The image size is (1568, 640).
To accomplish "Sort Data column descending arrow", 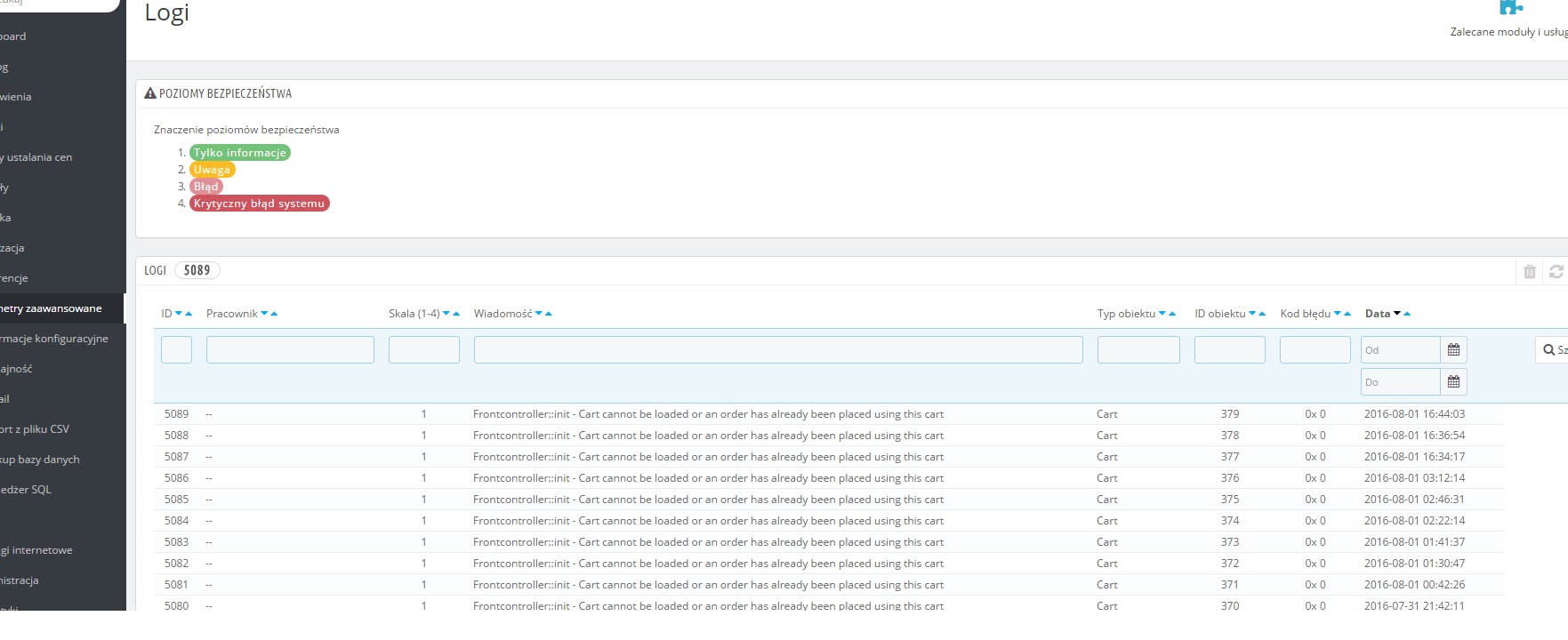I will point(1397,314).
